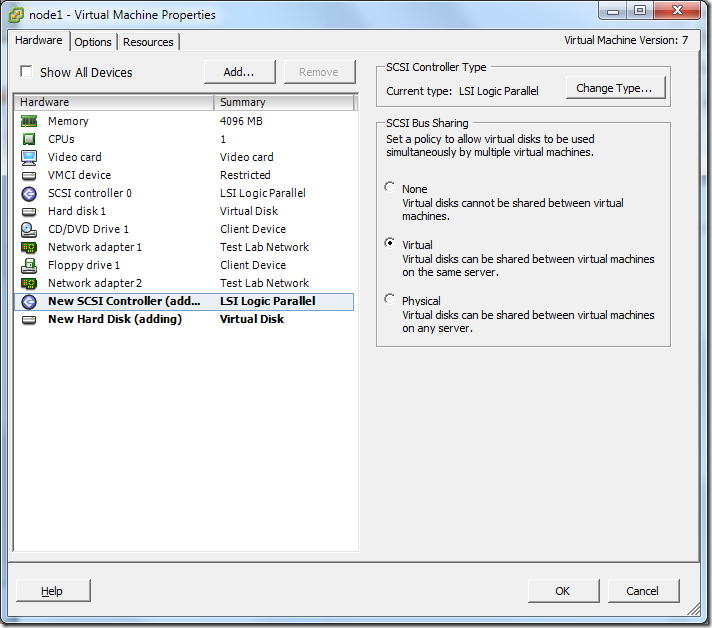Click the bold LSI Logic Parallel summary
This screenshot has height=628, width=712.
pos(267,301)
